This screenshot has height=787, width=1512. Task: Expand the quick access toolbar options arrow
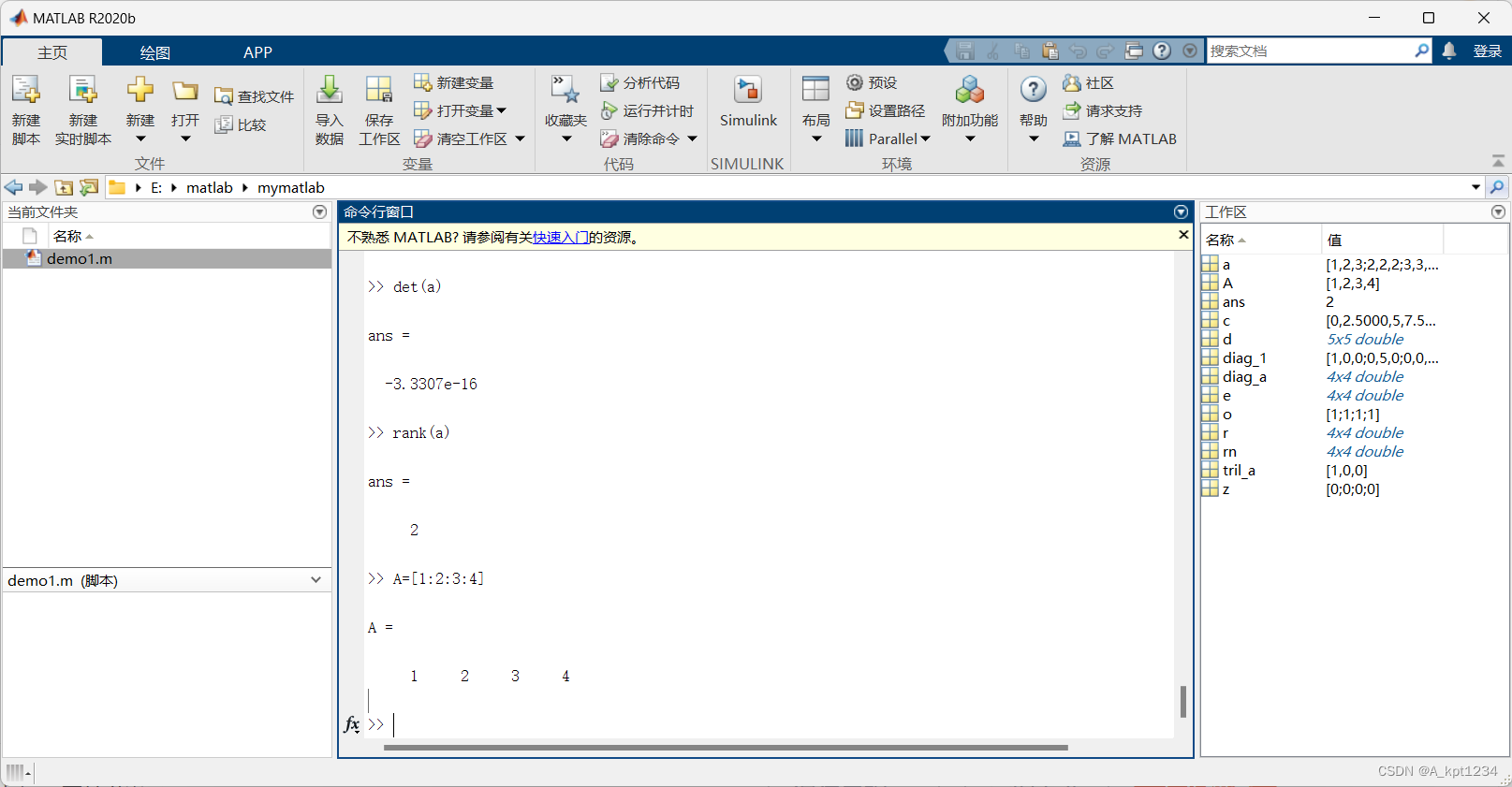pos(1190,51)
